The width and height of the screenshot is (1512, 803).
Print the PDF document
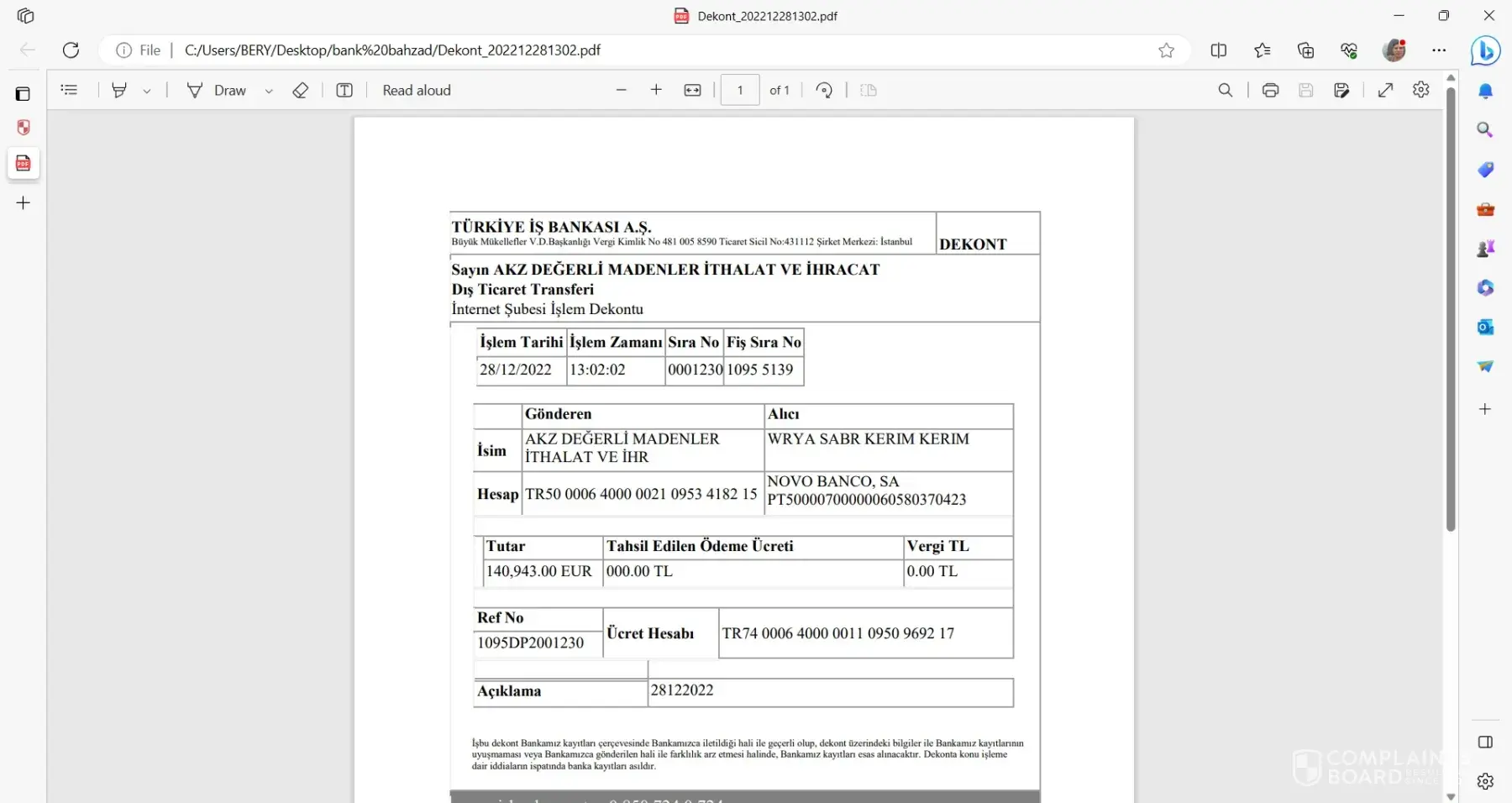pos(1270,90)
